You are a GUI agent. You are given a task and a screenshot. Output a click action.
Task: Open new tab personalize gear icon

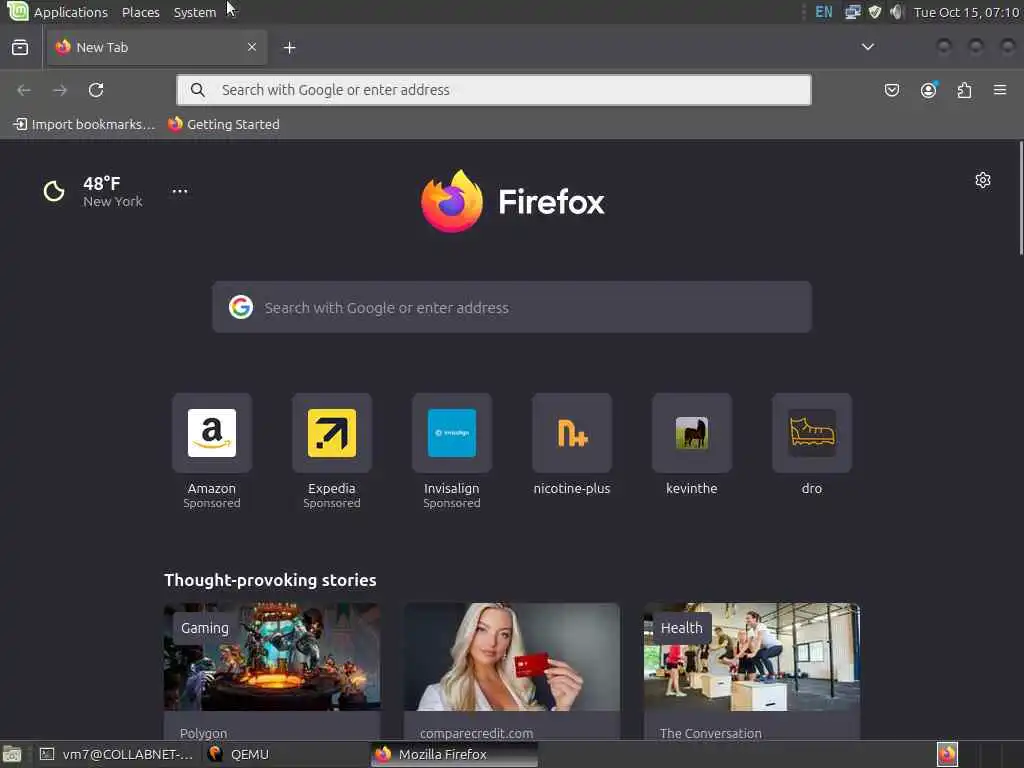click(982, 180)
